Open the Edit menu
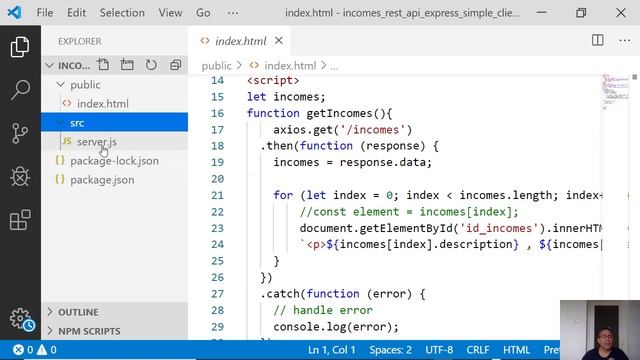The height and width of the screenshot is (360, 640). [76, 13]
